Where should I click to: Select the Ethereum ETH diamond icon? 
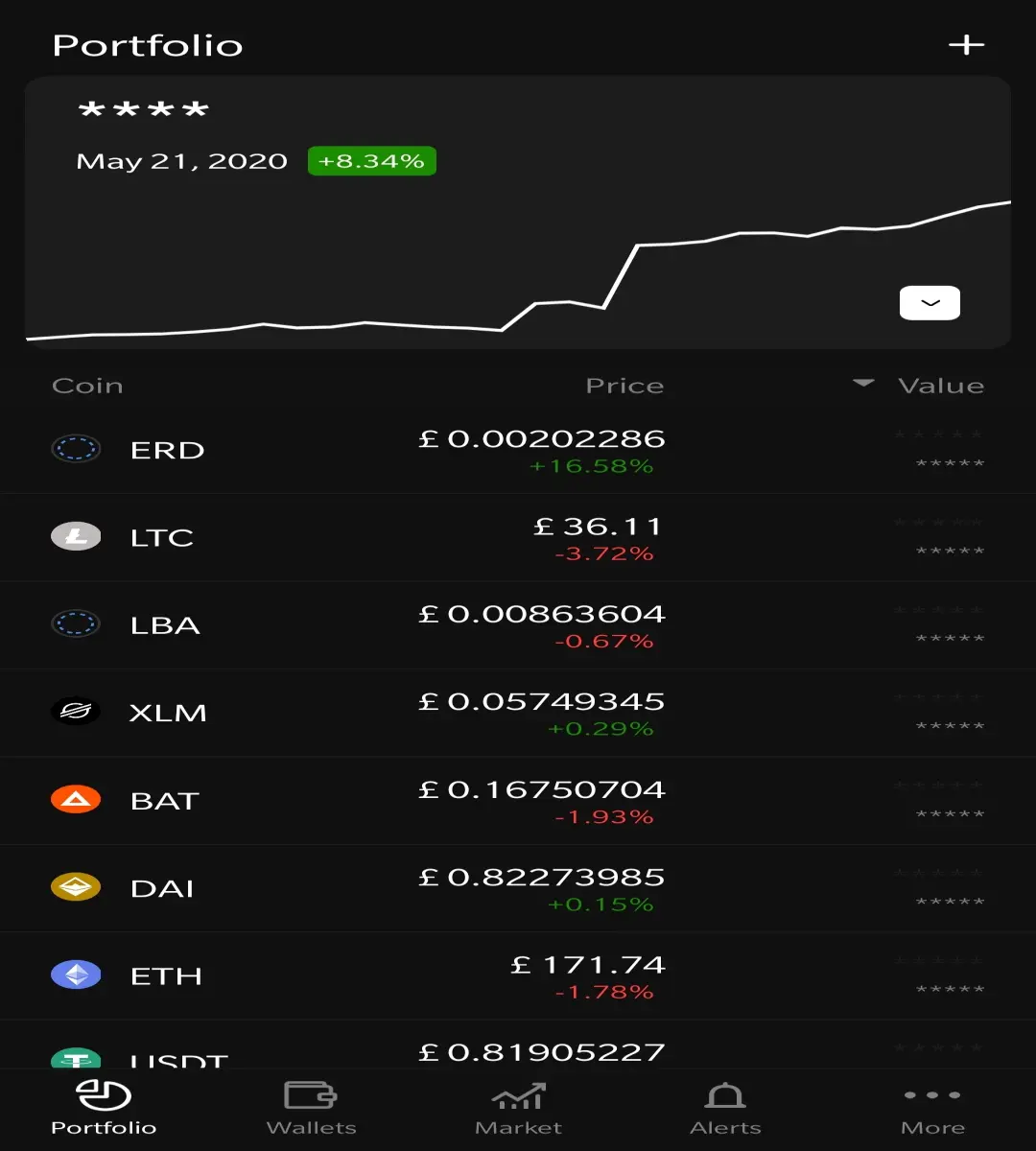[x=76, y=975]
